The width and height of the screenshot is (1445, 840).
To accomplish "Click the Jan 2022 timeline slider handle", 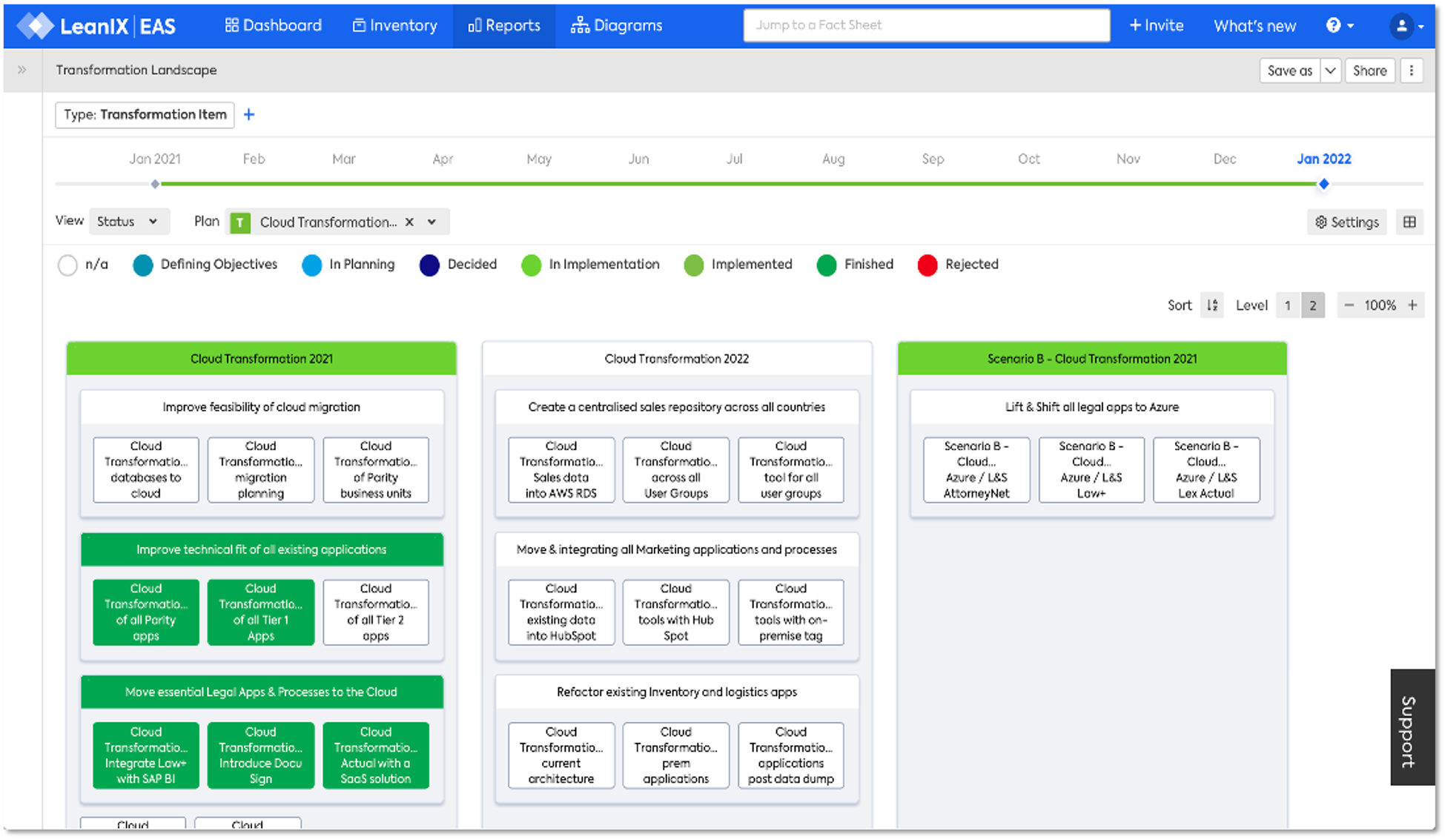I will [x=1323, y=184].
